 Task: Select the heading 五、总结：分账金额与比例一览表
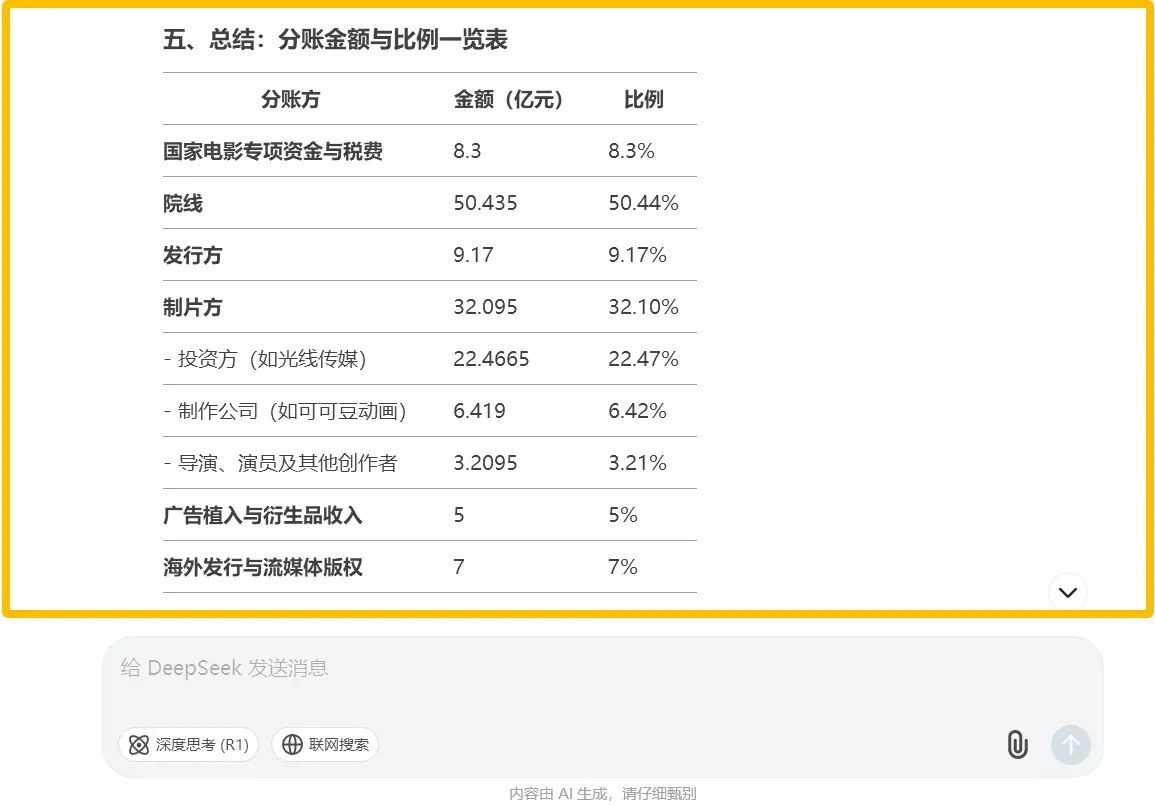point(335,40)
